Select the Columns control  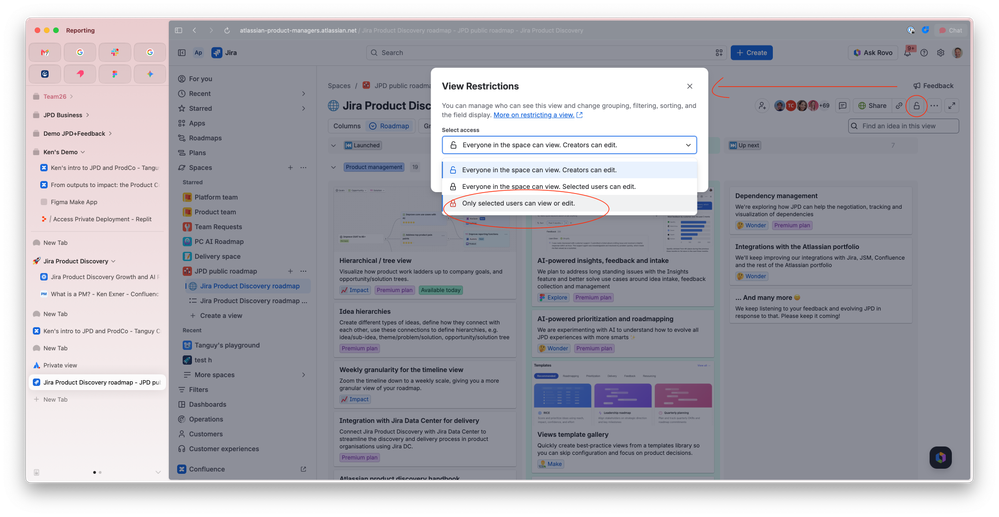(347, 126)
